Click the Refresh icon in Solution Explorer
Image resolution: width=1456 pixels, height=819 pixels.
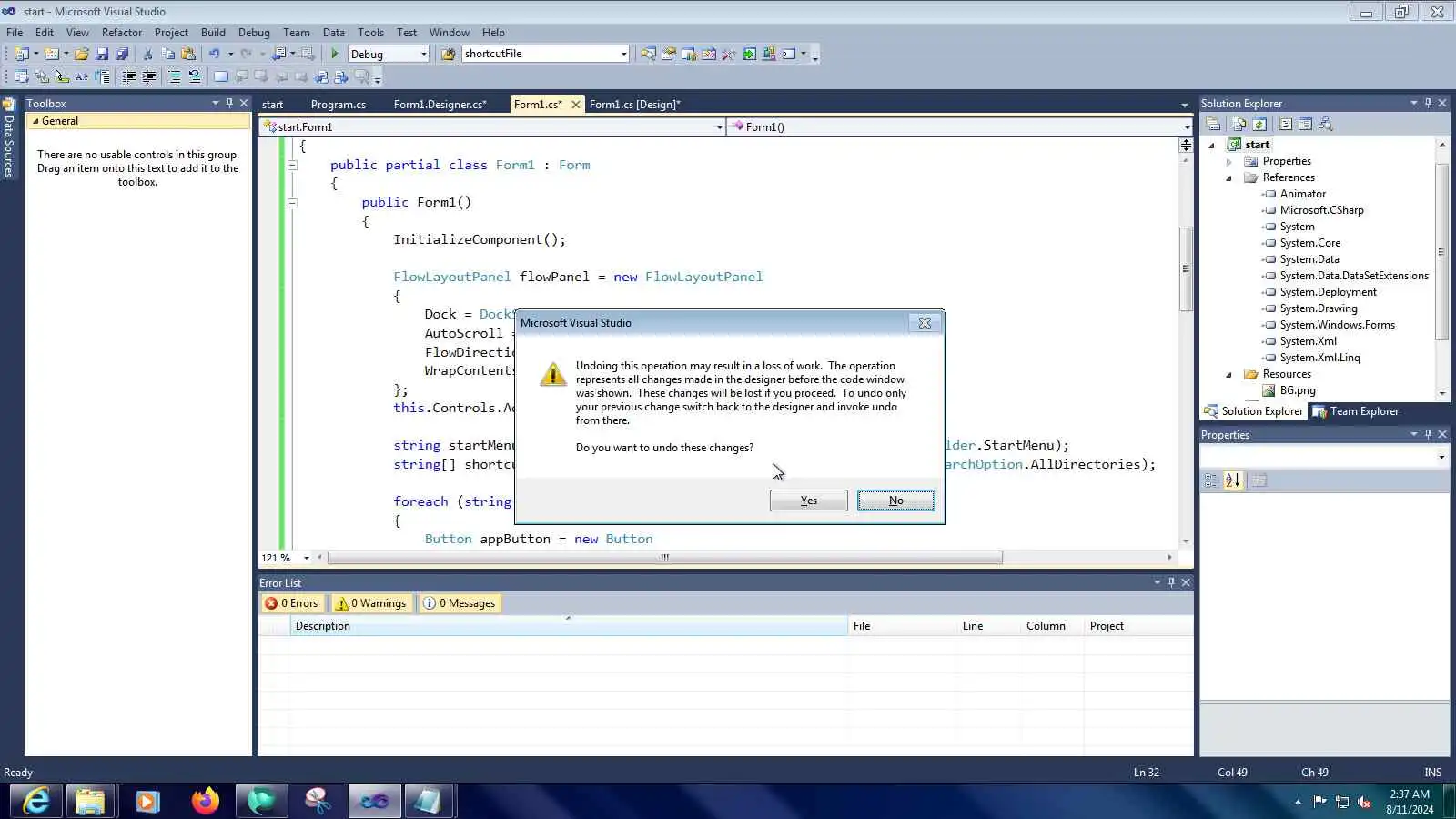click(x=1259, y=124)
